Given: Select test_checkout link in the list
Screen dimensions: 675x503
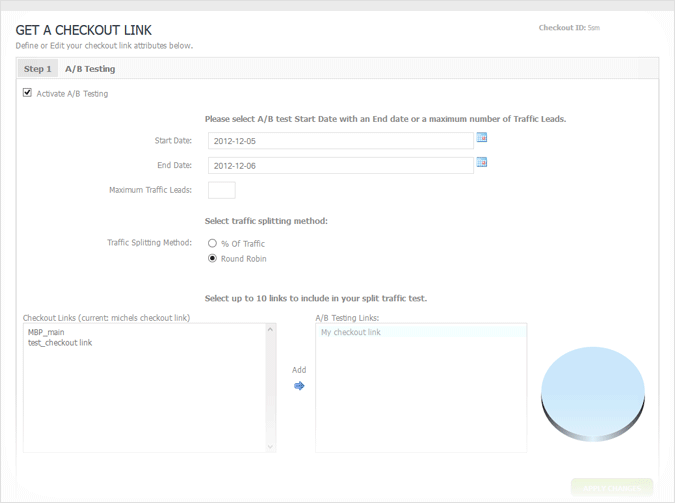Looking at the screenshot, I should 60,343.
